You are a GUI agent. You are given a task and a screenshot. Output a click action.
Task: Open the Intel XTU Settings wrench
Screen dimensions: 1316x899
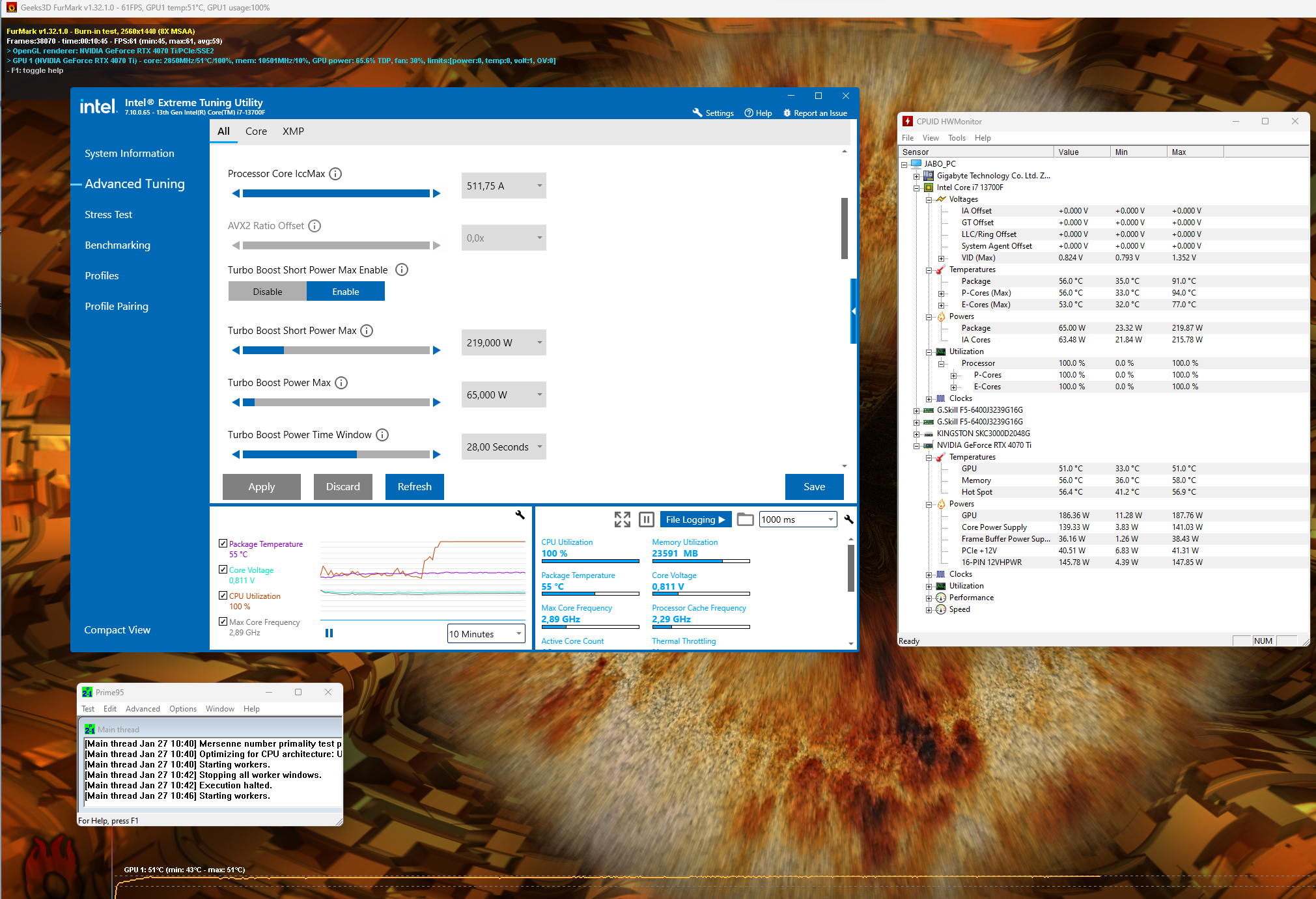click(x=697, y=113)
